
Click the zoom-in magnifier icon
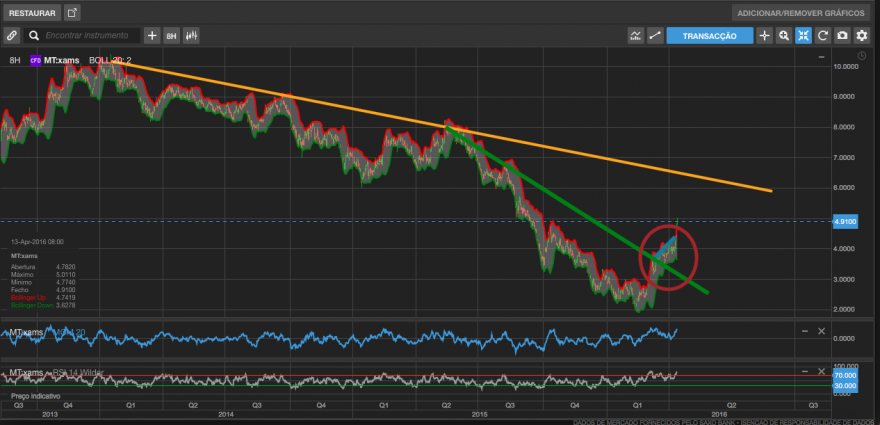click(x=784, y=35)
